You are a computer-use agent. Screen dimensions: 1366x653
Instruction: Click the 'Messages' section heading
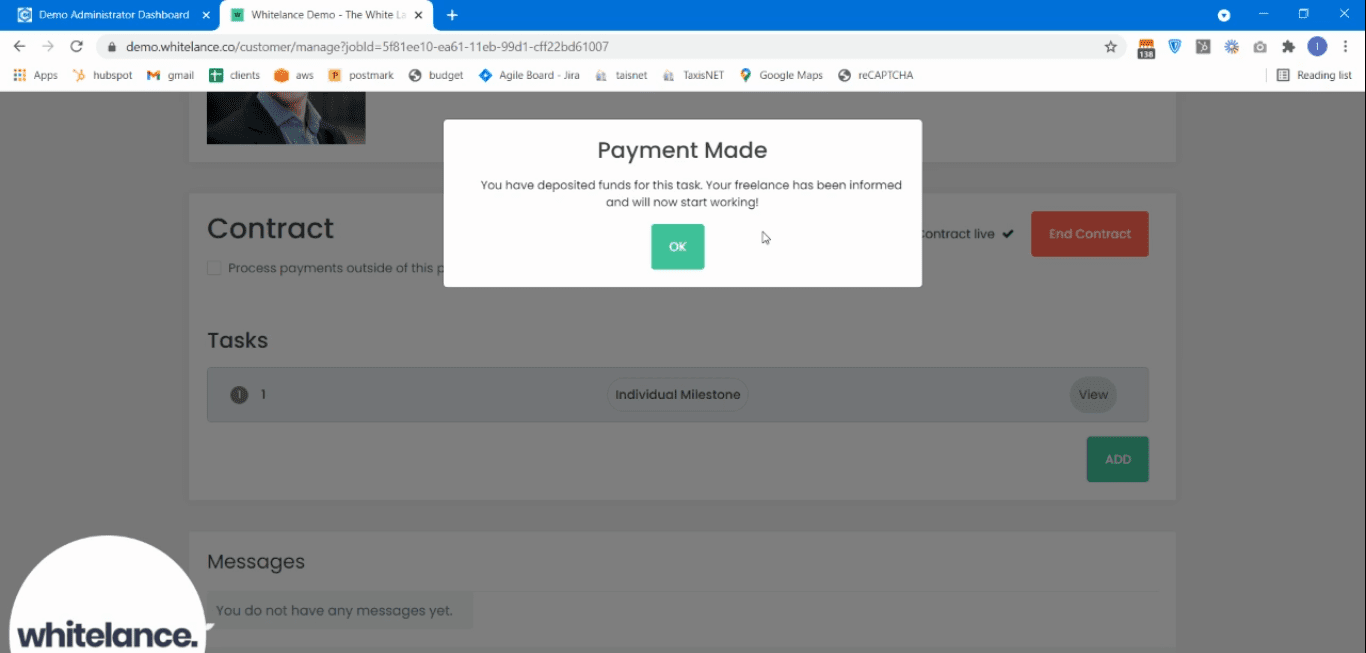point(256,562)
